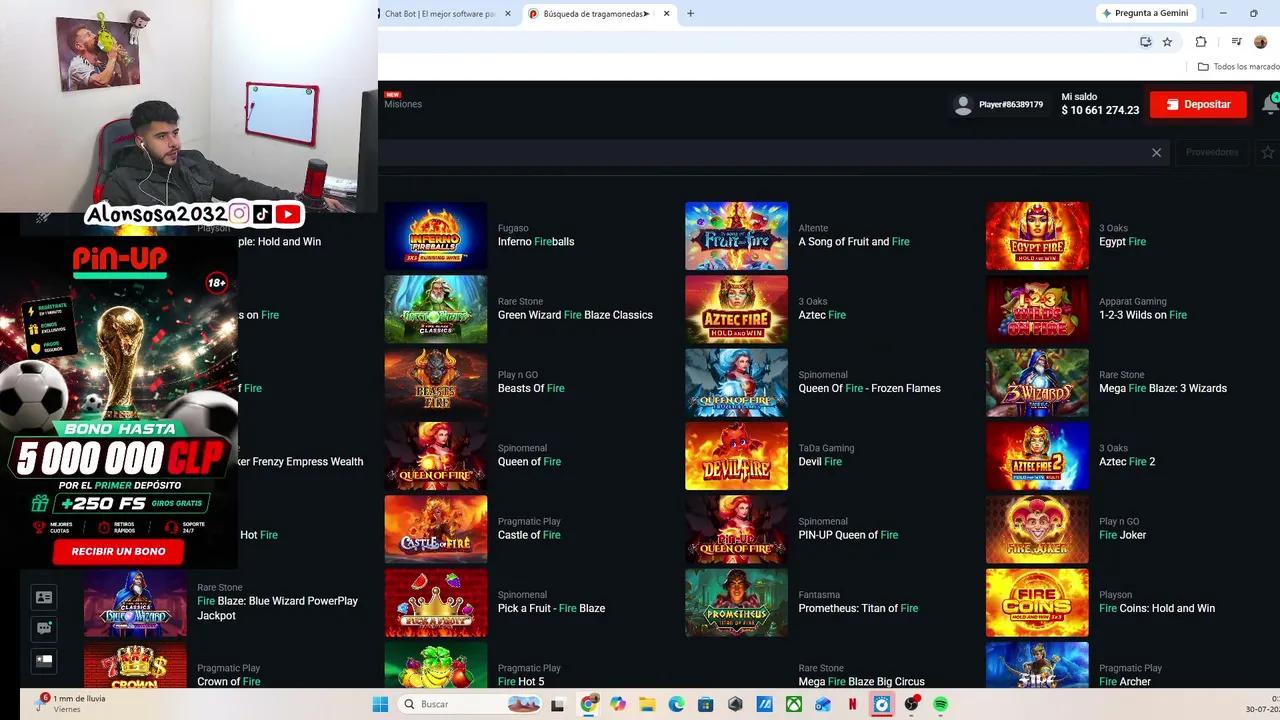This screenshot has width=1280, height=720.
Task: Click the Crown of Fire title
Action: click(x=229, y=682)
